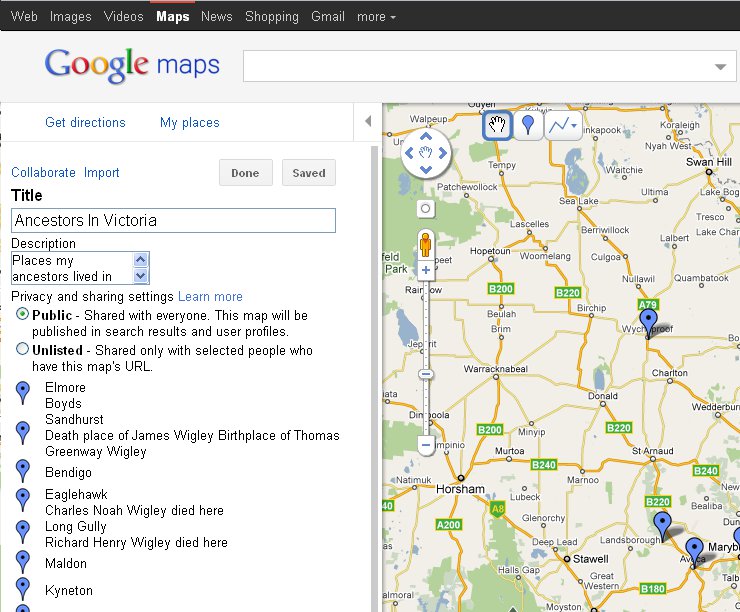Select the Kyneton entry text

tap(69, 591)
